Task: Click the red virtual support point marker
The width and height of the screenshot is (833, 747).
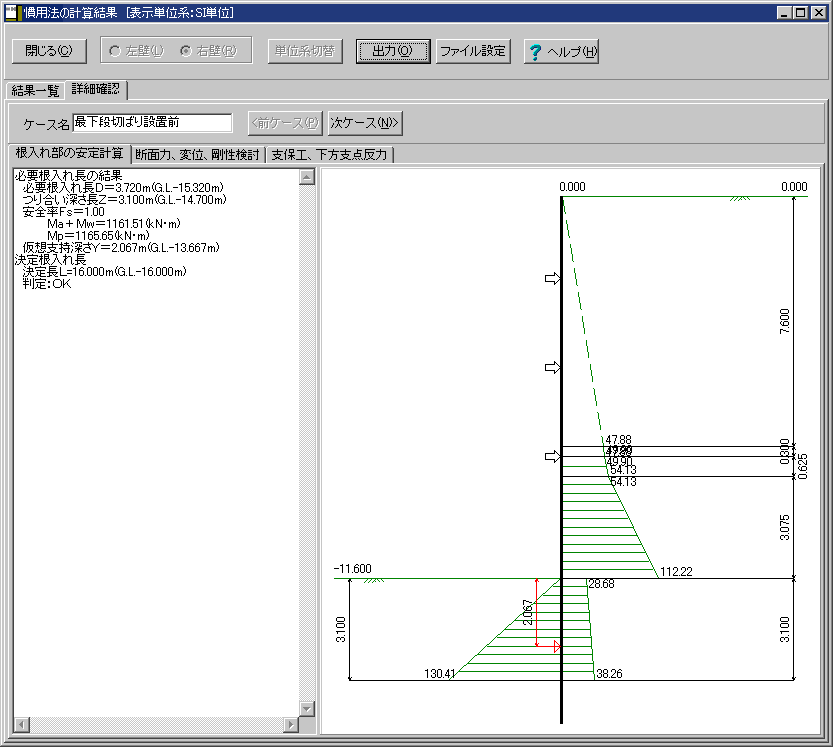Action: (x=557, y=647)
